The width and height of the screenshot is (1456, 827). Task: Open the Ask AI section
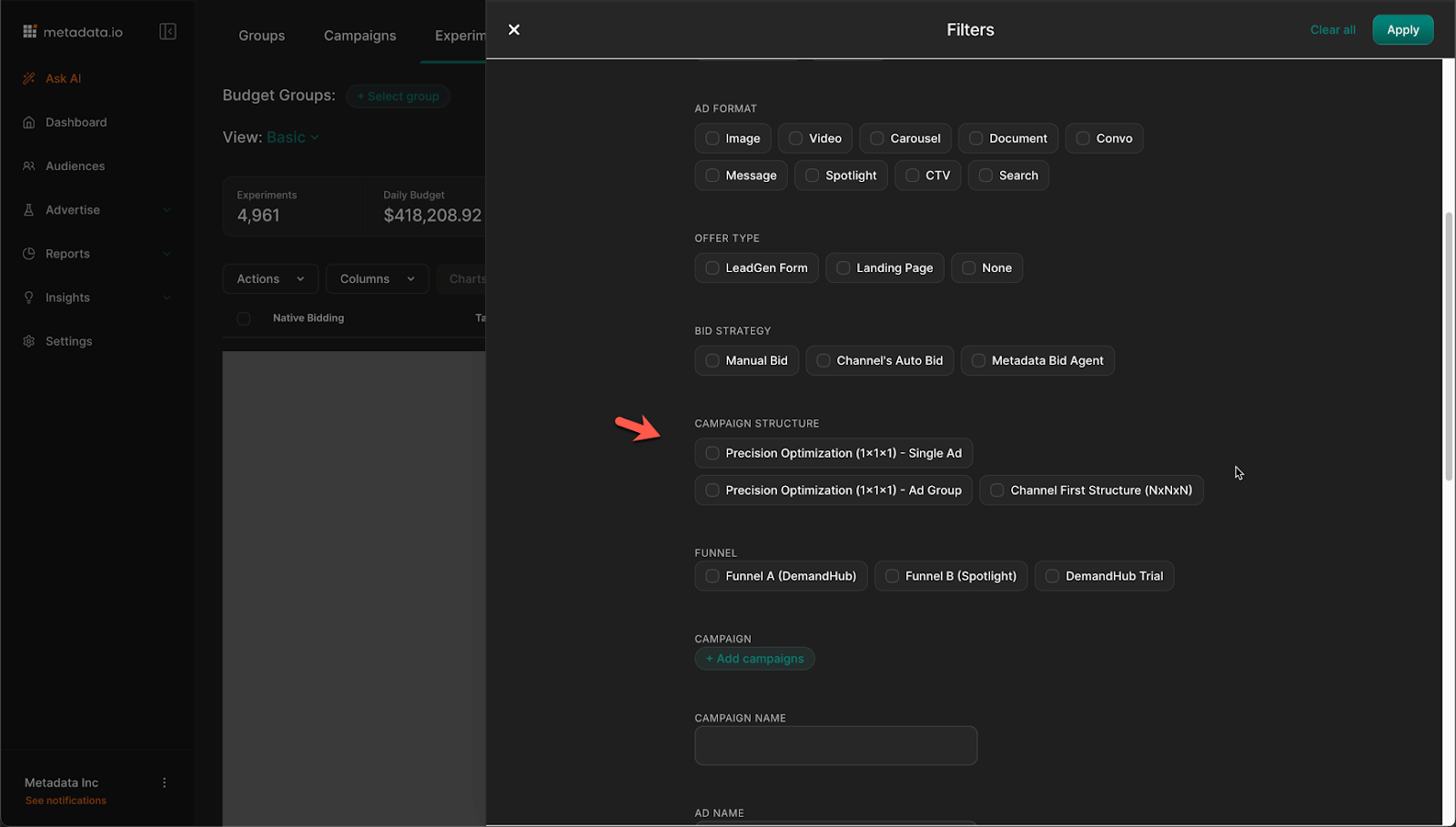click(x=63, y=78)
